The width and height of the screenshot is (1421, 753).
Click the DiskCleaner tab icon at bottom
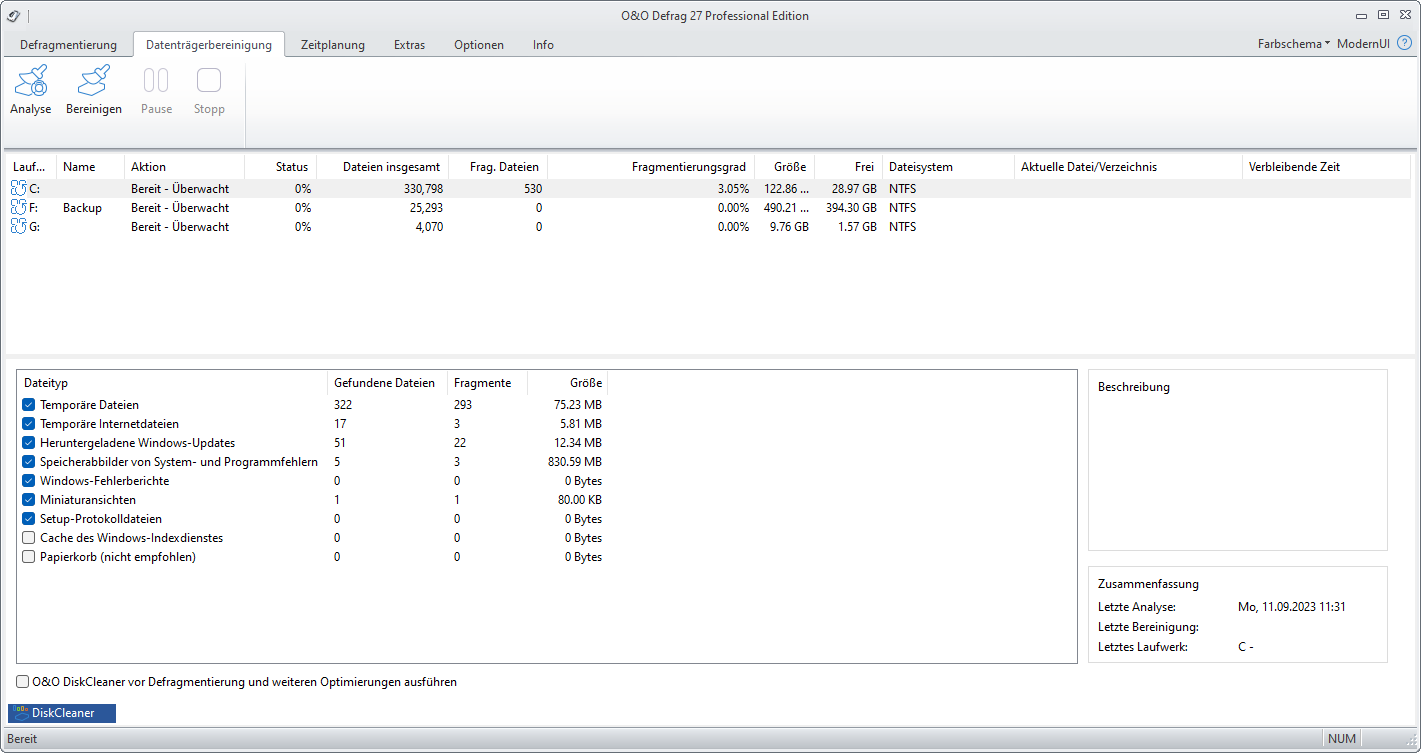20,713
